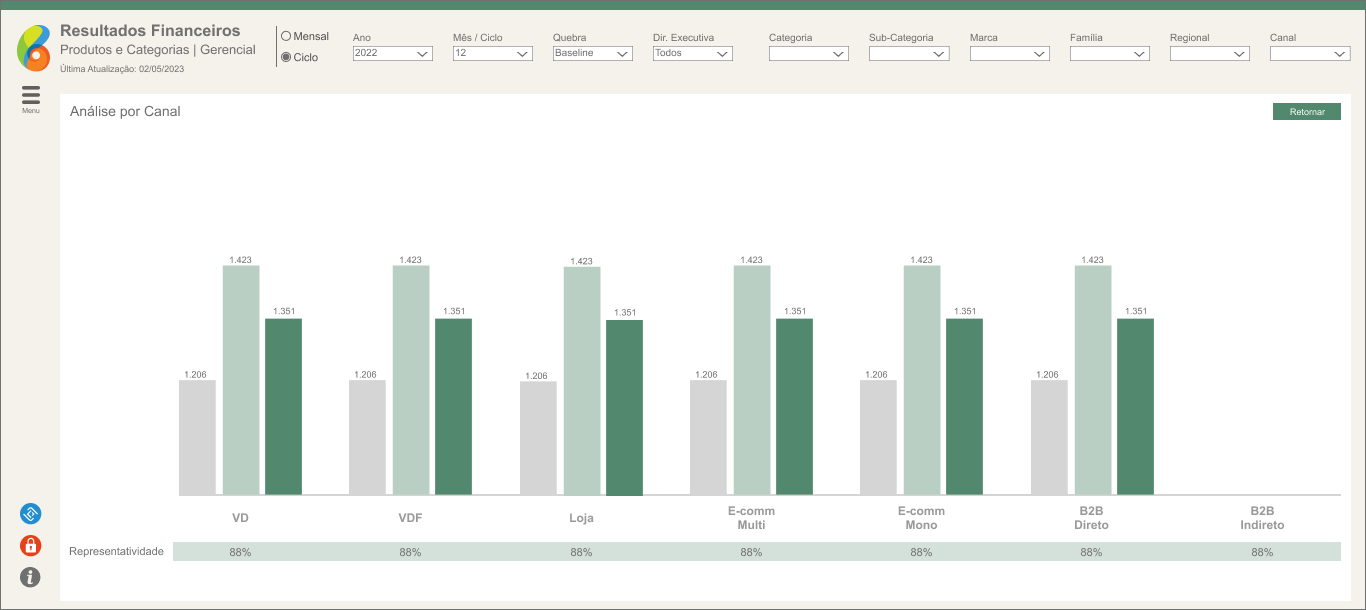Screen dimensions: 1366x610
Task: Open the Ano dropdown showing 2022
Action: coord(392,54)
